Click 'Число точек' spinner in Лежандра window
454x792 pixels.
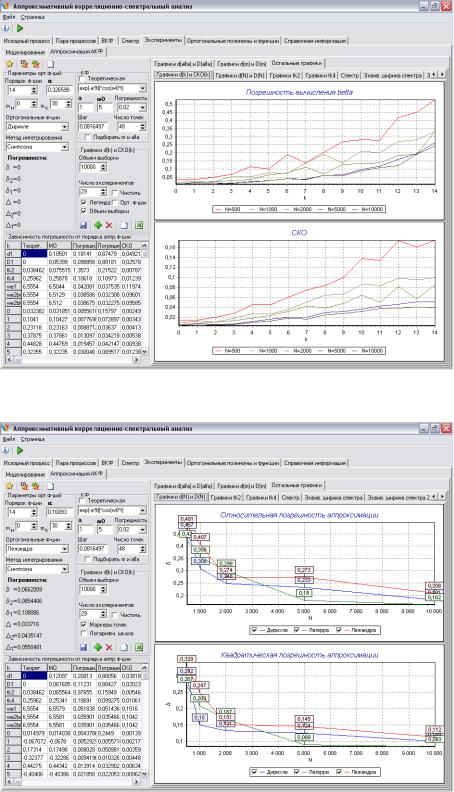[143, 549]
